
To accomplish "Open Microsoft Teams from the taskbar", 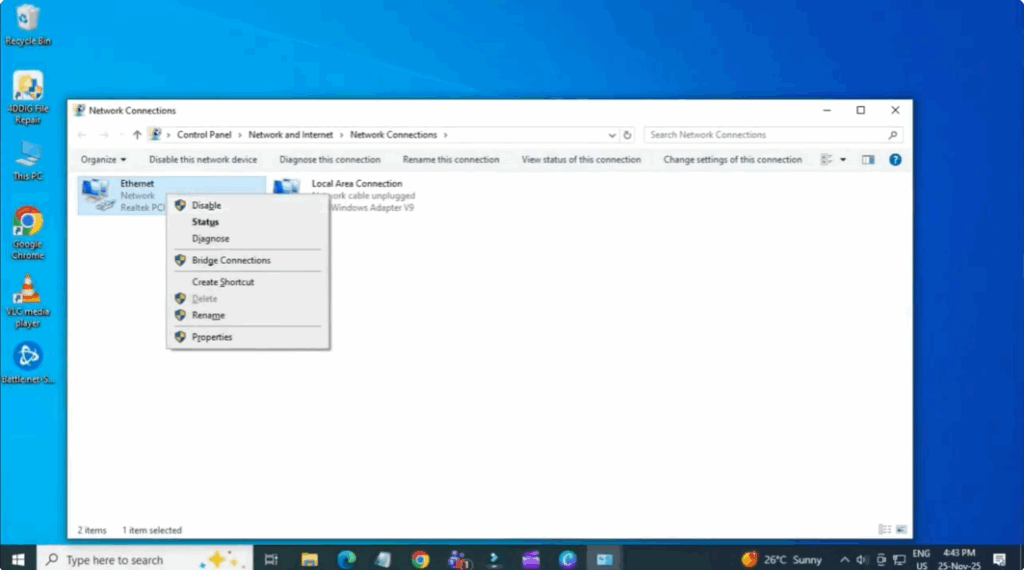I will (458, 560).
